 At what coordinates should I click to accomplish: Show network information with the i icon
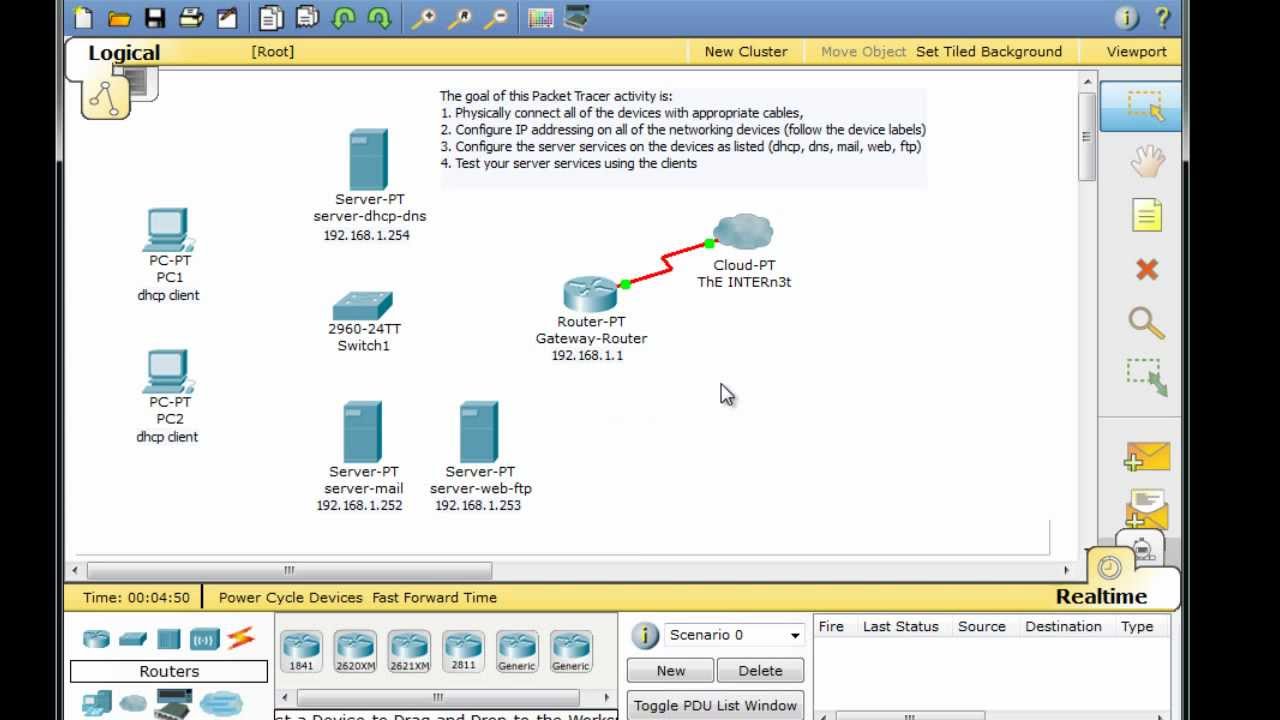point(1126,18)
